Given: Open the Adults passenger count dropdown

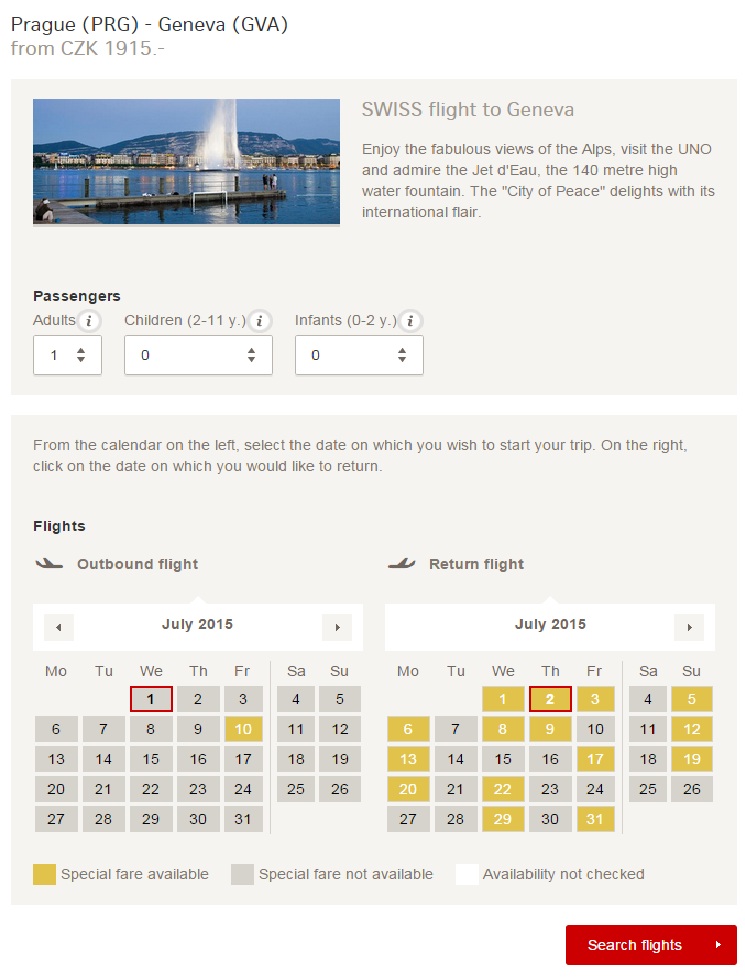Looking at the screenshot, I should (68, 355).
